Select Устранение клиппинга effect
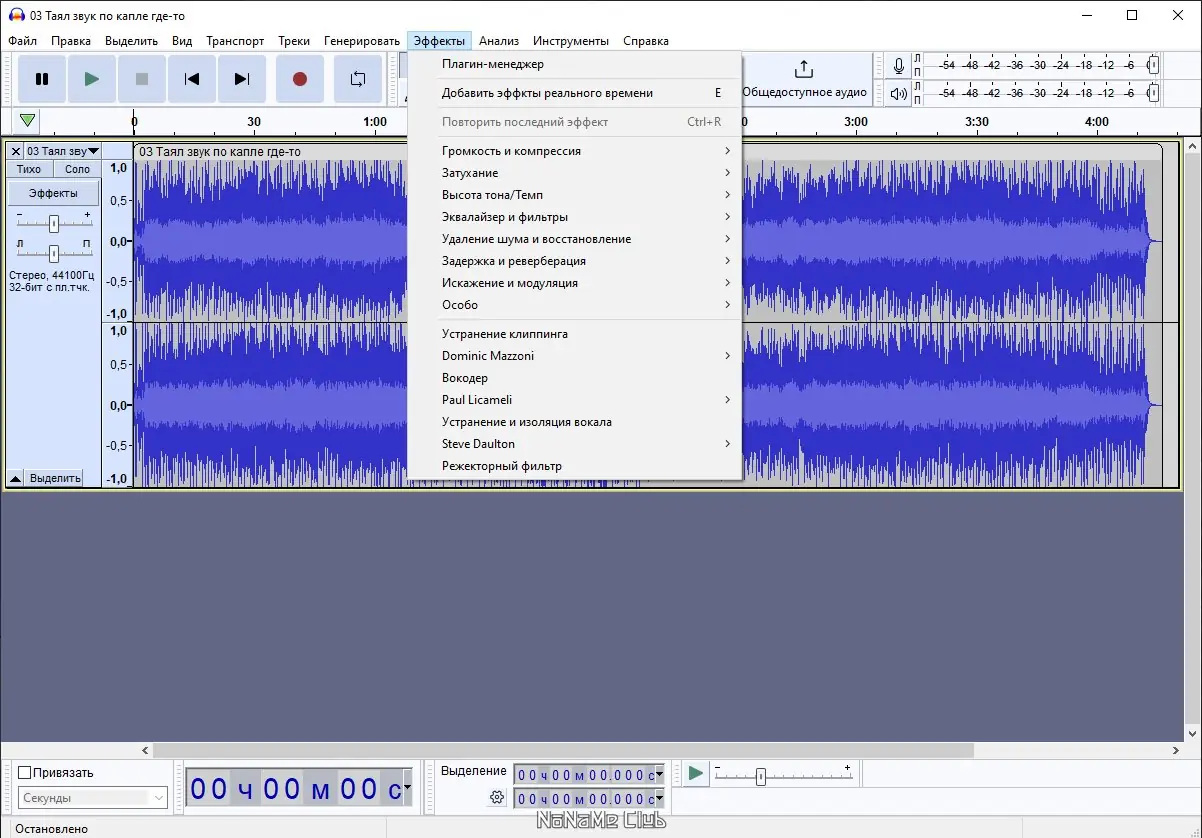This screenshot has width=1202, height=838. point(575,334)
